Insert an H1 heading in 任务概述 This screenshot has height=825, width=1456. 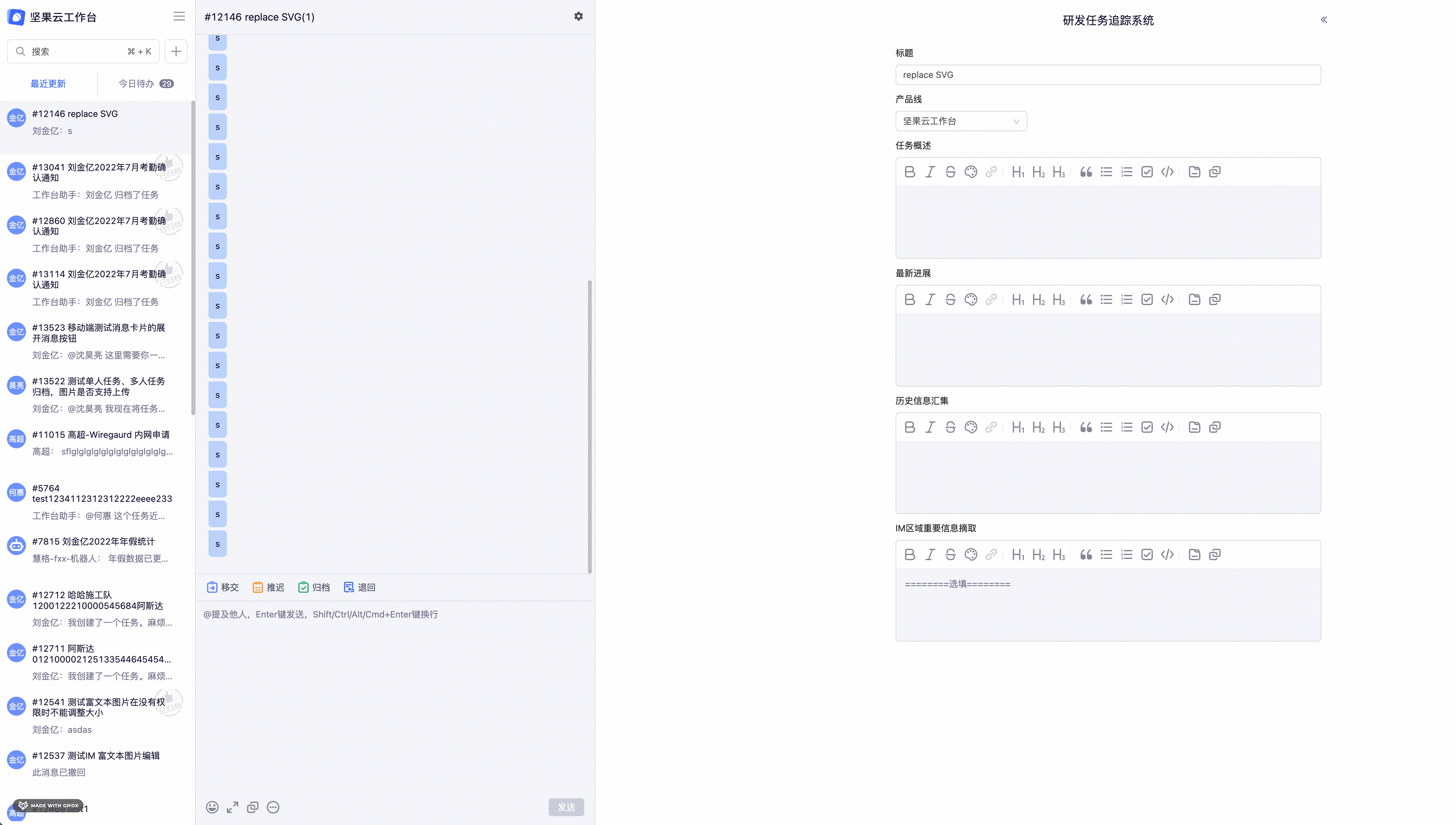click(x=1018, y=171)
